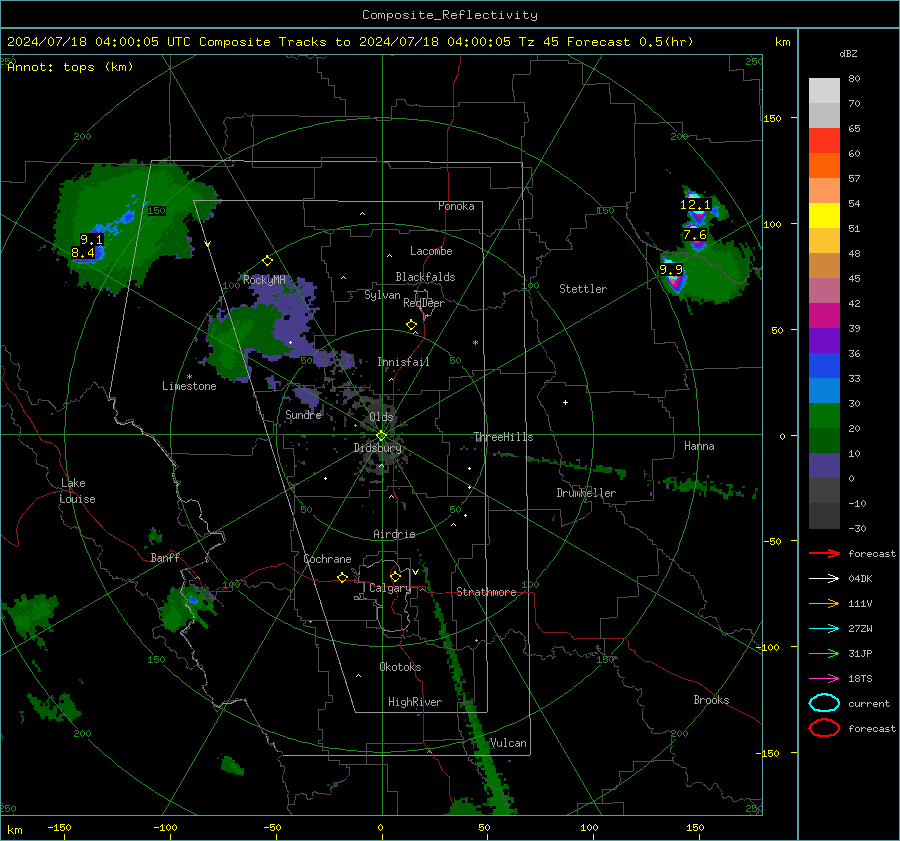Click the Drumheller city label

tap(586, 493)
